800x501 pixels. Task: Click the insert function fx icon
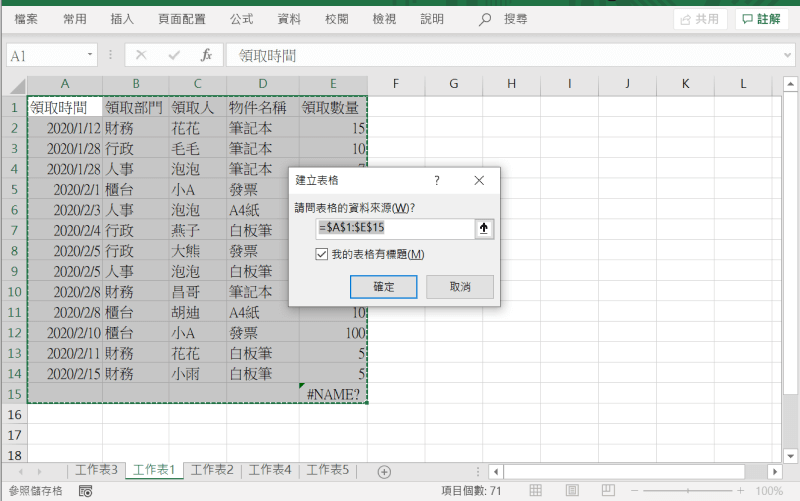click(x=206, y=55)
